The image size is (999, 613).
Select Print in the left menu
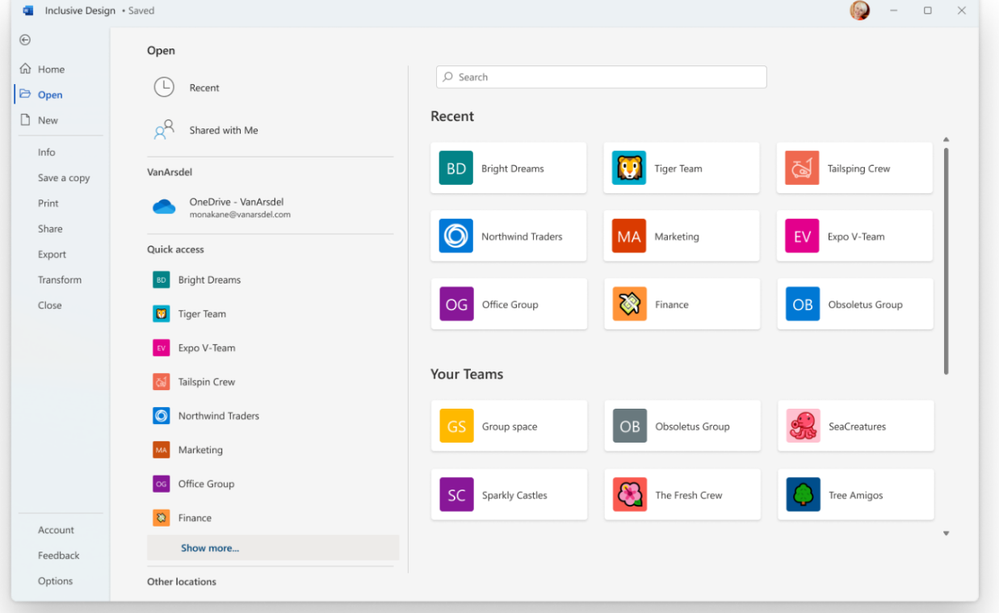click(x=48, y=203)
